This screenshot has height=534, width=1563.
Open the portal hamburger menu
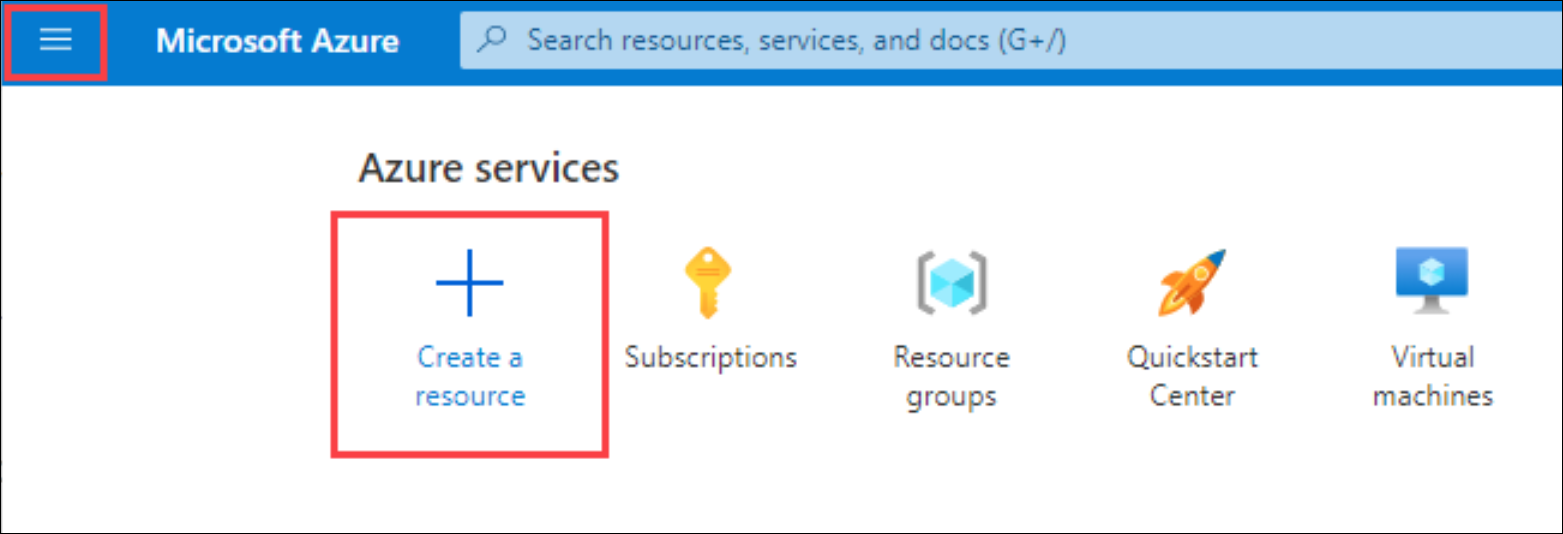pos(55,40)
